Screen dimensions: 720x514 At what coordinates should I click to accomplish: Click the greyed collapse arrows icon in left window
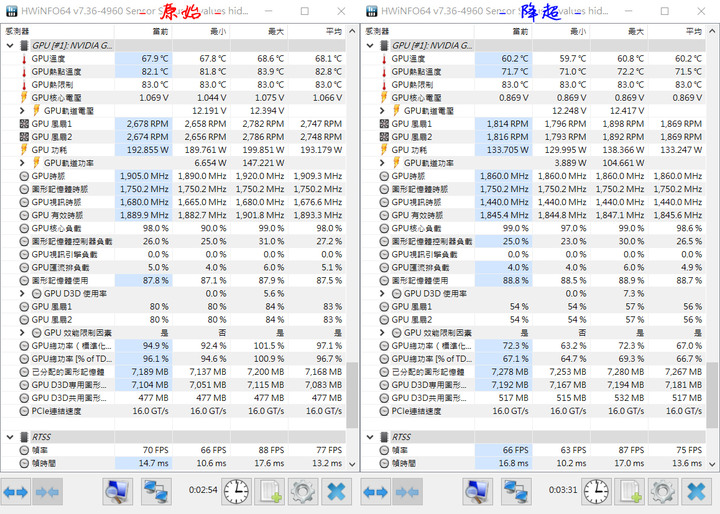tap(48, 492)
